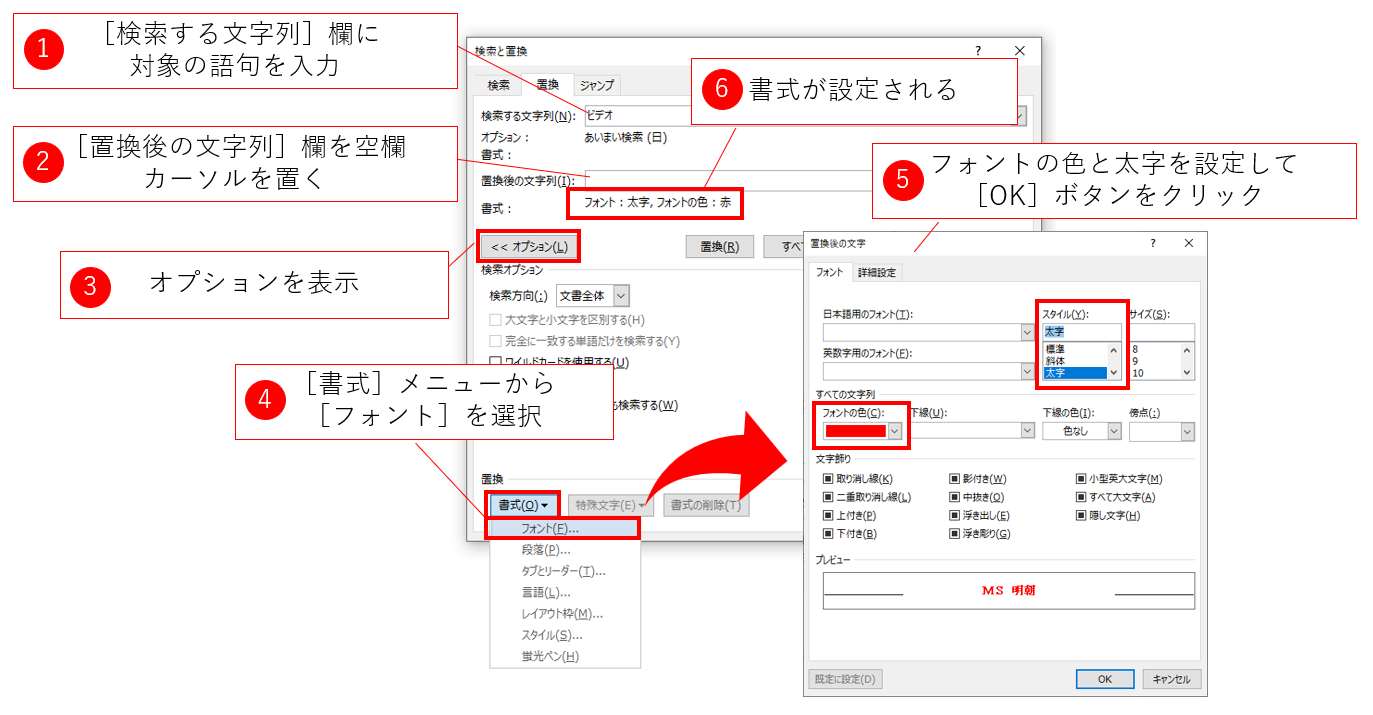Choose 蛍光ペン in the 書式 menu
This screenshot has height=715, width=1373.
tap(550, 656)
